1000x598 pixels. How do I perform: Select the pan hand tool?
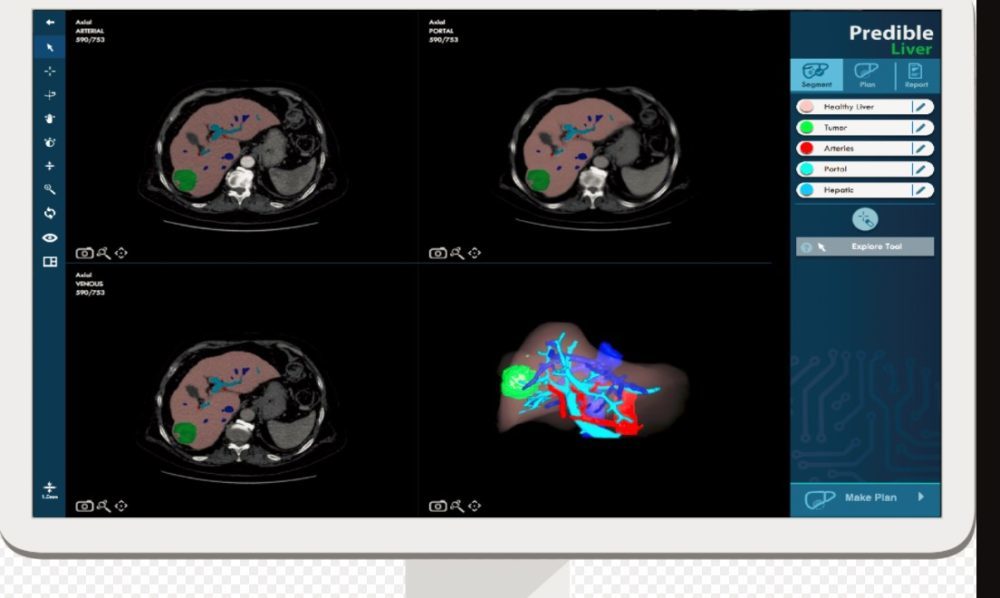50,118
